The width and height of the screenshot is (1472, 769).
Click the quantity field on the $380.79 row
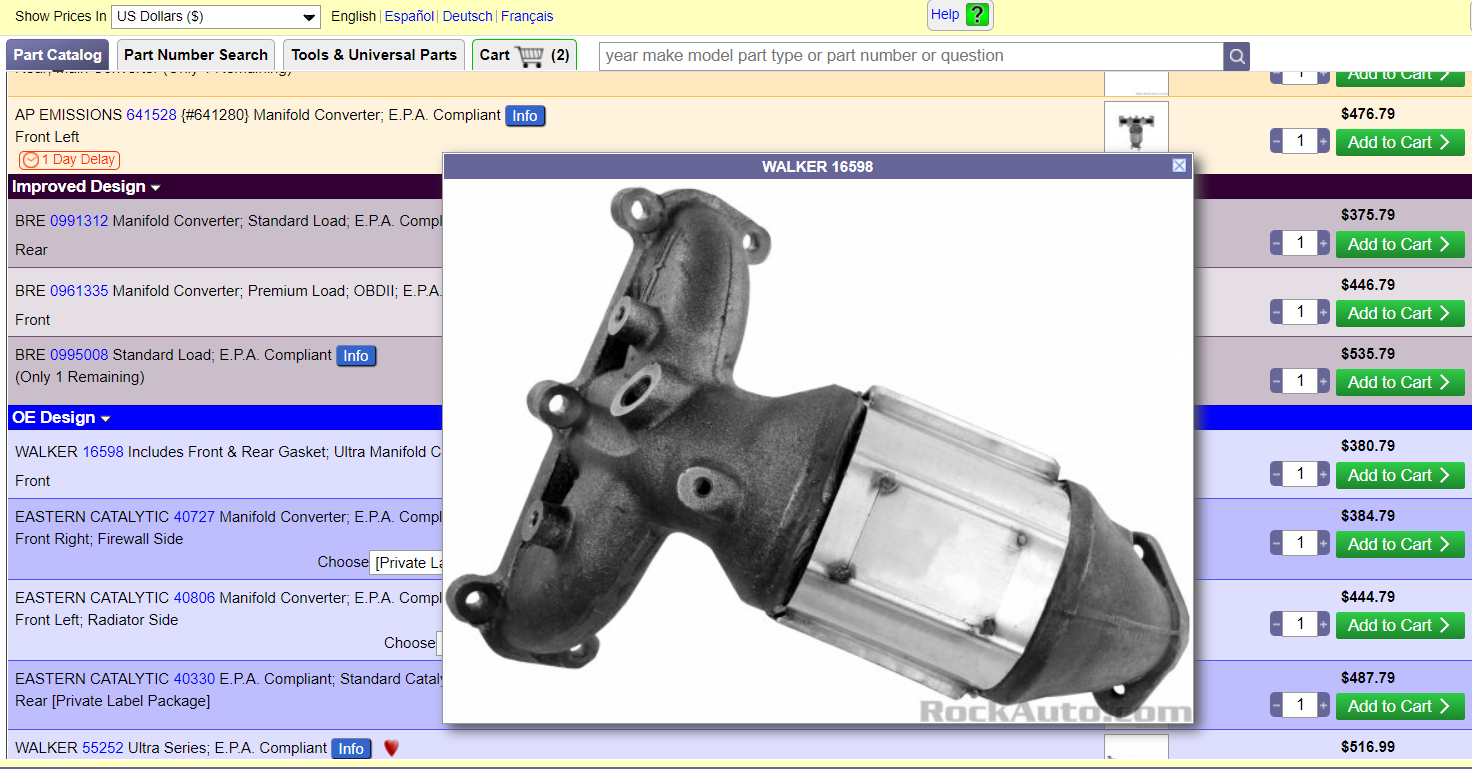coord(1300,474)
